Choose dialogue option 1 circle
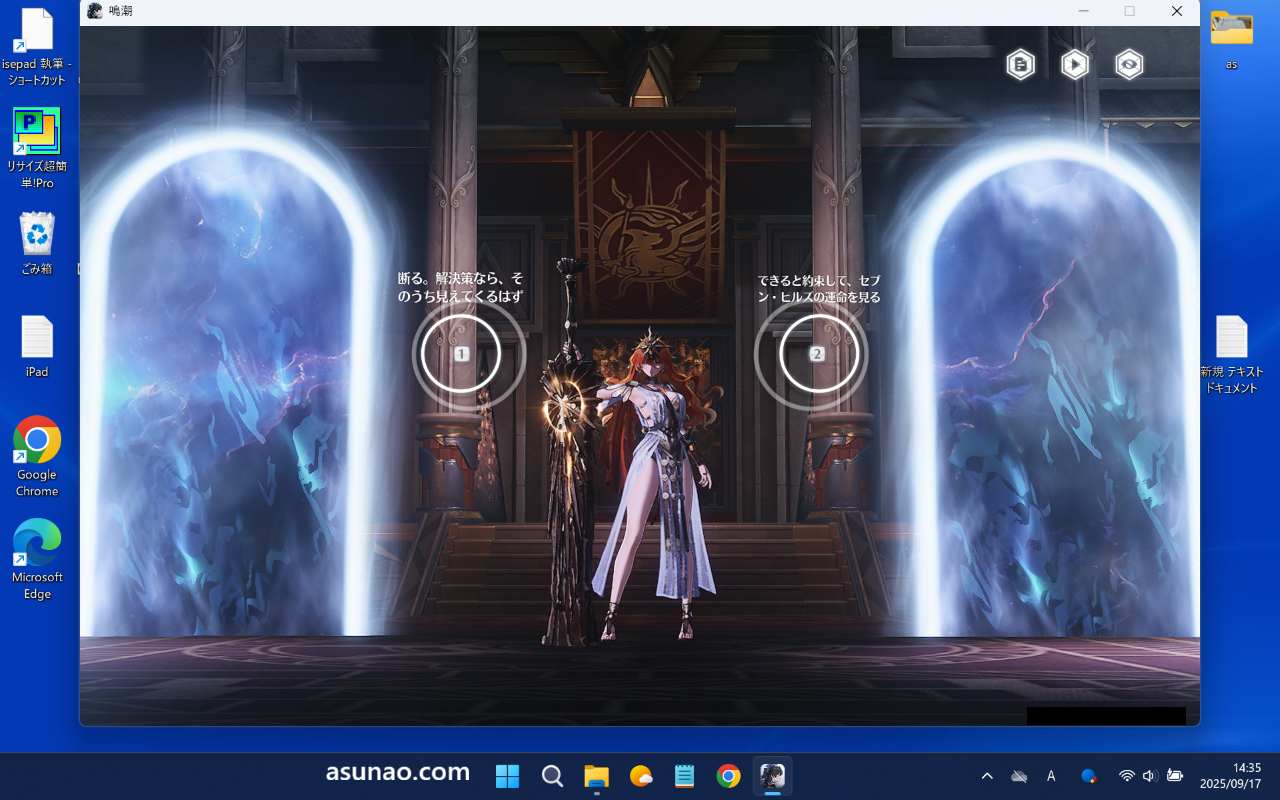This screenshot has width=1280, height=800. tap(461, 354)
